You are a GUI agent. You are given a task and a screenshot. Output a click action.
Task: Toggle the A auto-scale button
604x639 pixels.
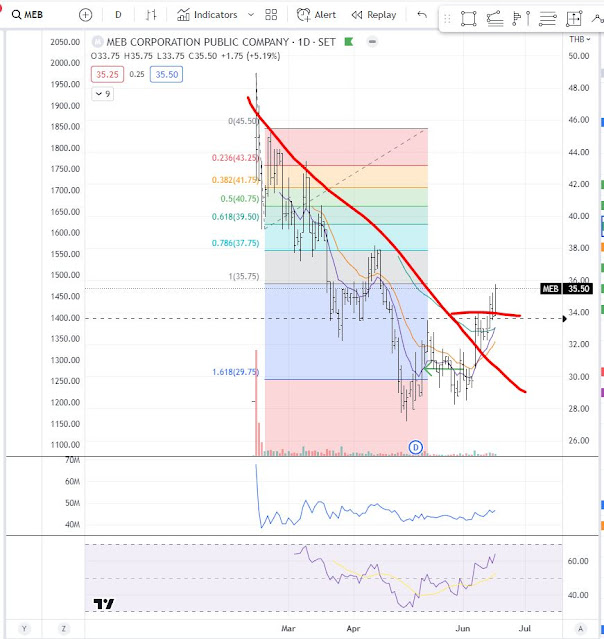click(x=580, y=628)
